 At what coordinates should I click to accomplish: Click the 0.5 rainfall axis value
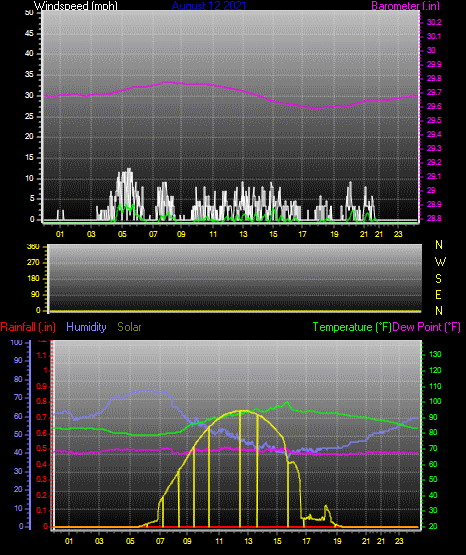coord(42,449)
